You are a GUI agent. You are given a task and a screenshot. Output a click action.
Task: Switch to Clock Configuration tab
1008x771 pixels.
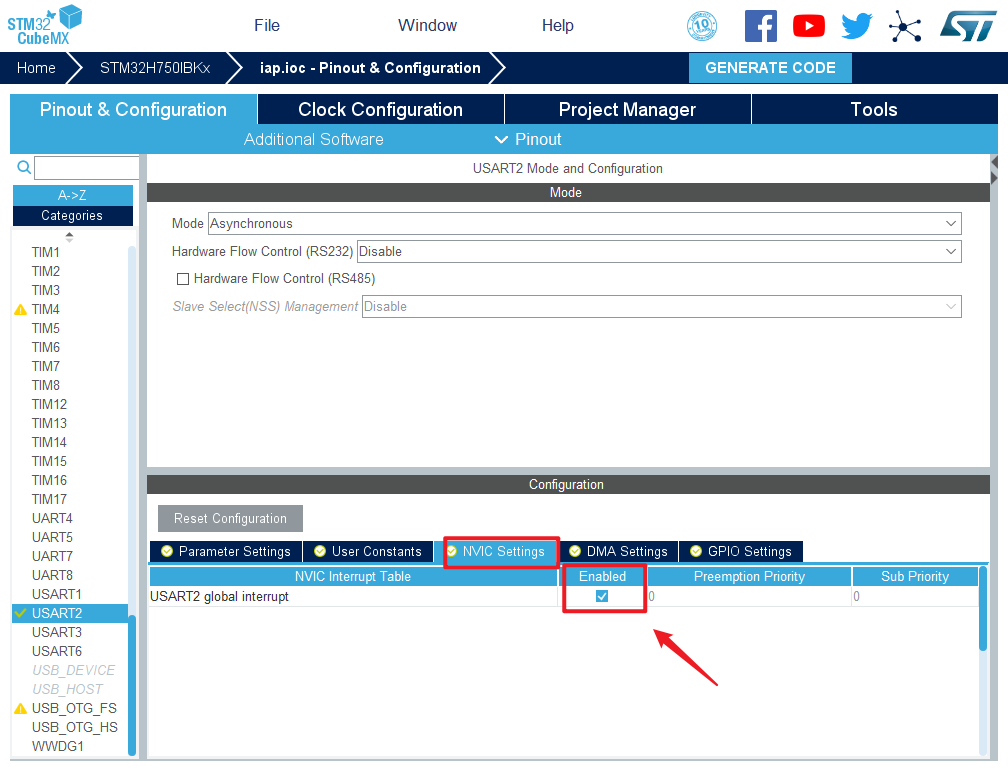380,110
